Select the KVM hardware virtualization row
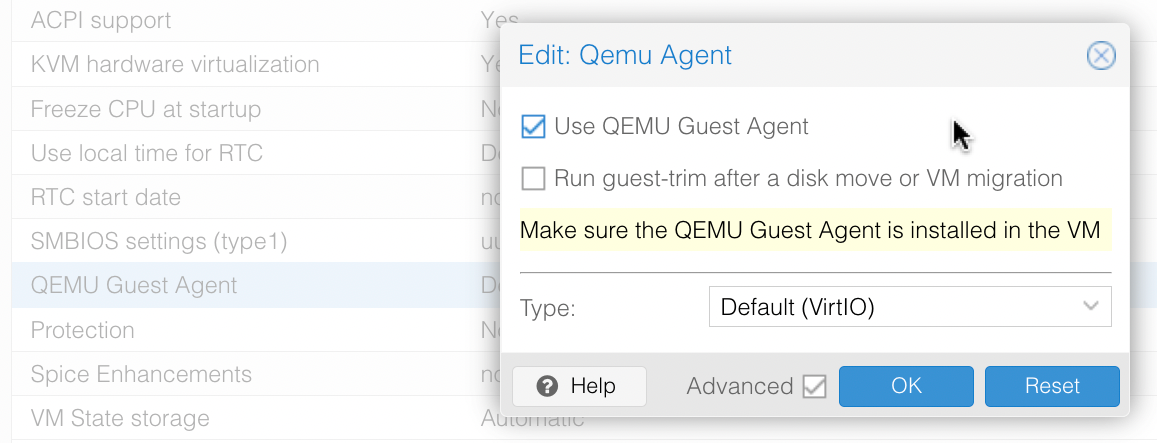1157x443 pixels. [x=256, y=64]
